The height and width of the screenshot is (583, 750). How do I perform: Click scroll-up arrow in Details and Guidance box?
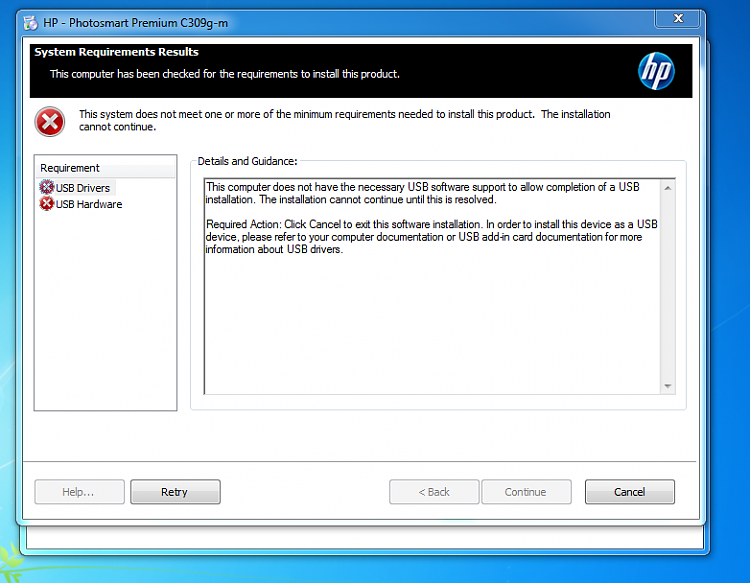pyautogui.click(x=668, y=188)
